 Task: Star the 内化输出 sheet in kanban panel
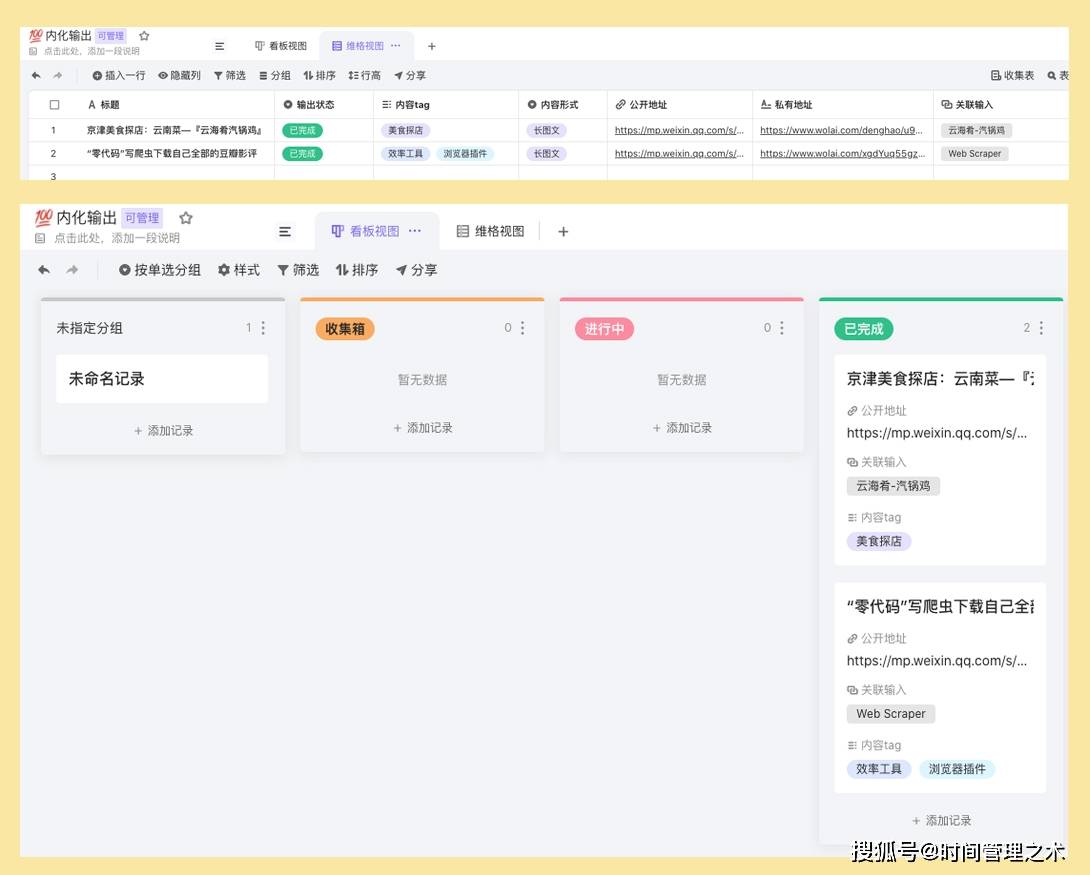[186, 218]
